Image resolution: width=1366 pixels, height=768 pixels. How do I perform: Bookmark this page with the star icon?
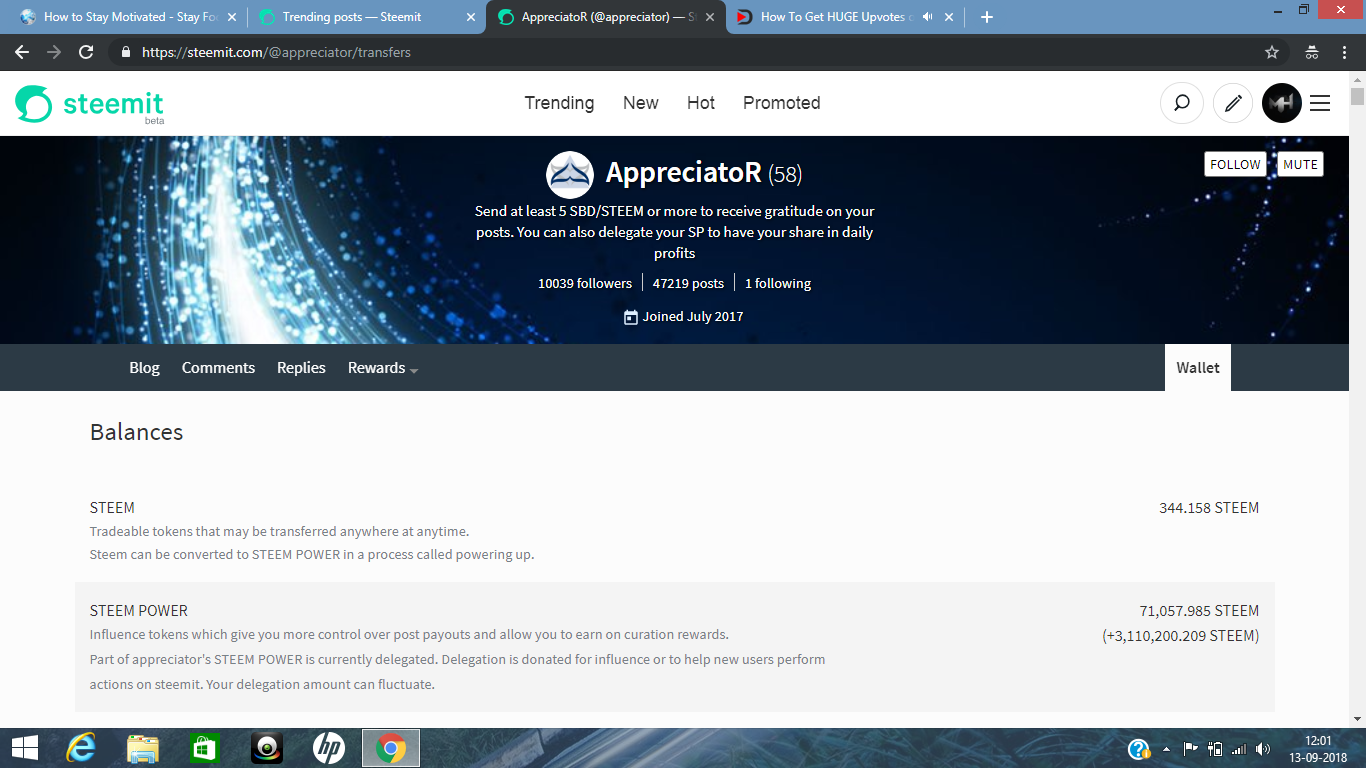coord(1272,52)
